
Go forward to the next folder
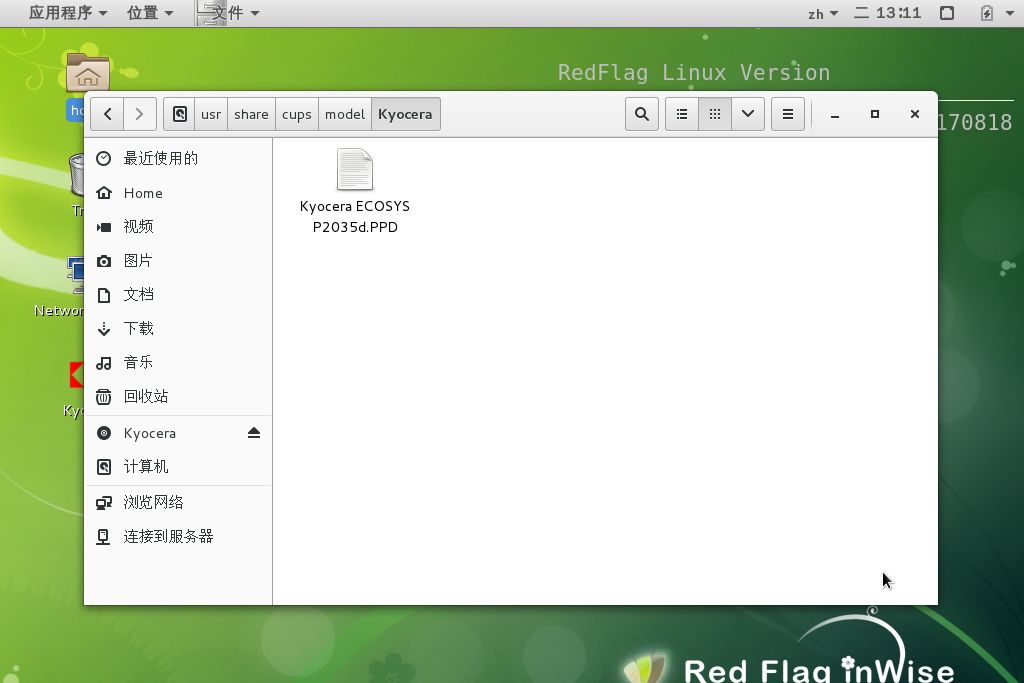140,114
